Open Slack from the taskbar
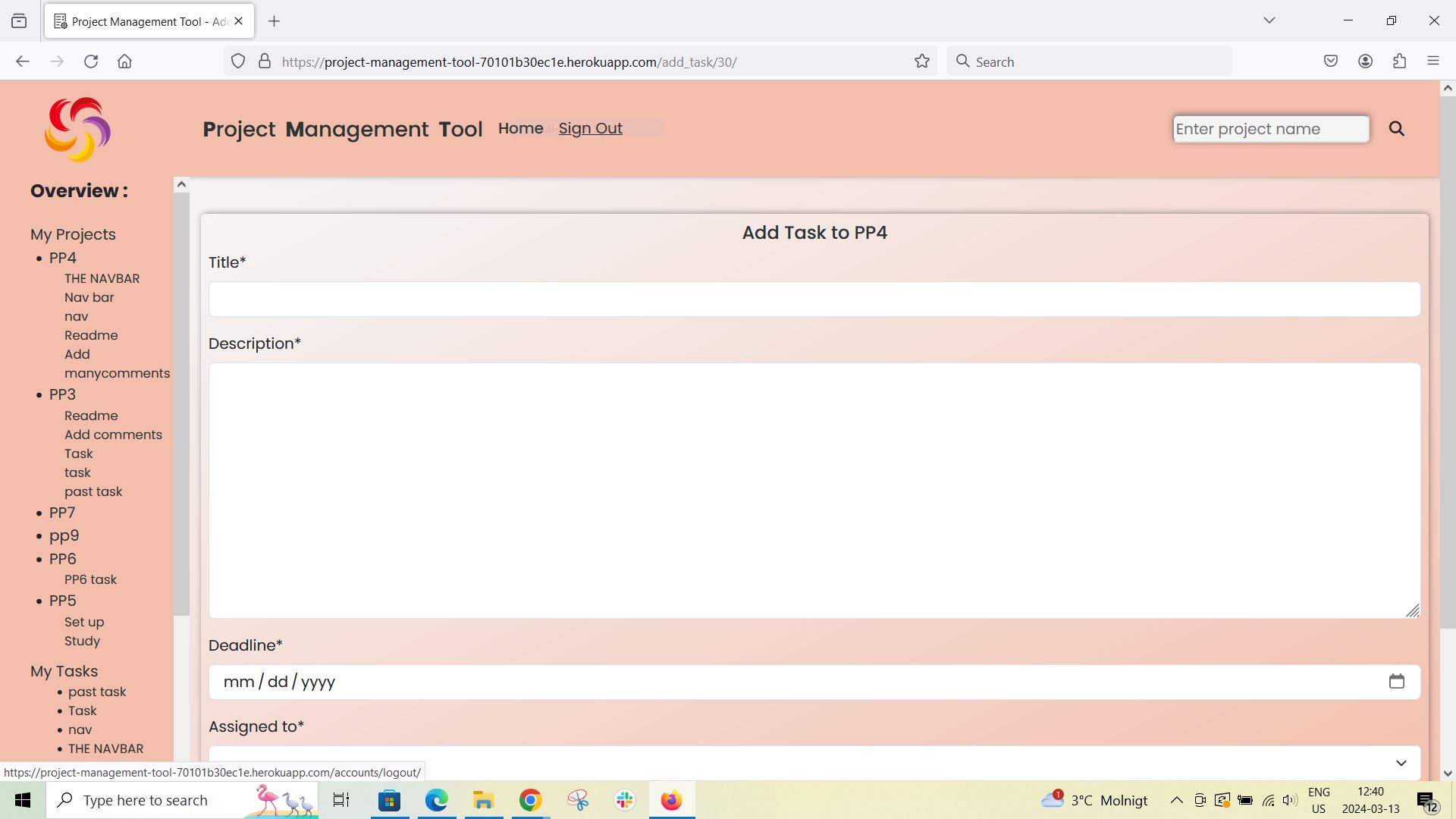This screenshot has width=1456, height=819. pos(623,800)
